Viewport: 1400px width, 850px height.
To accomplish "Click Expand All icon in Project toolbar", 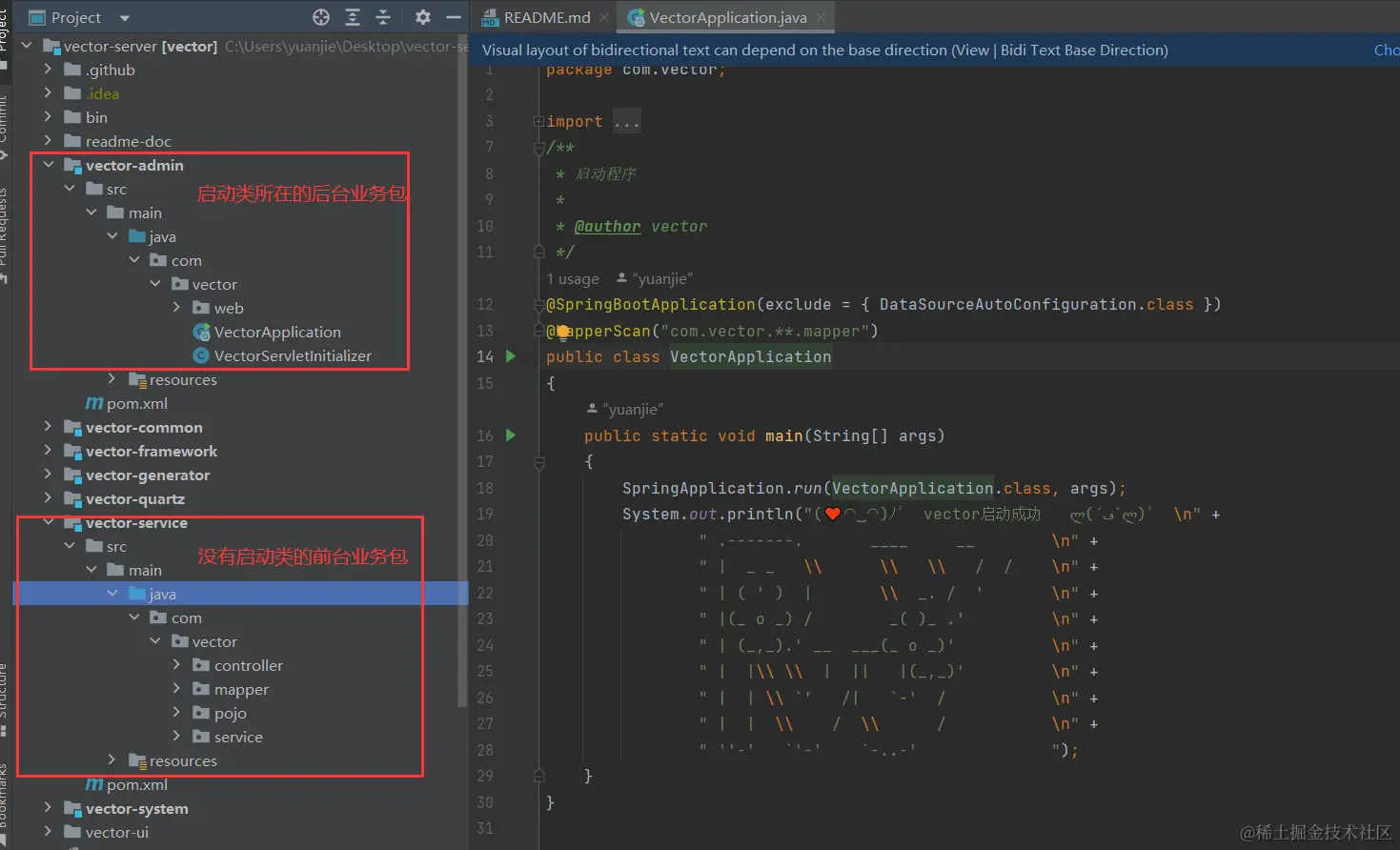I will (353, 17).
